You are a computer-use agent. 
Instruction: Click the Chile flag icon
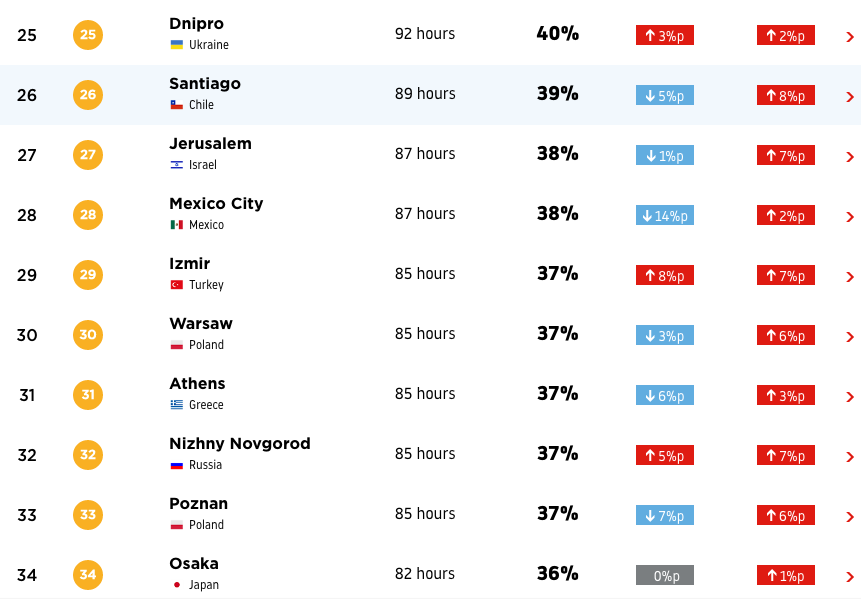point(176,105)
